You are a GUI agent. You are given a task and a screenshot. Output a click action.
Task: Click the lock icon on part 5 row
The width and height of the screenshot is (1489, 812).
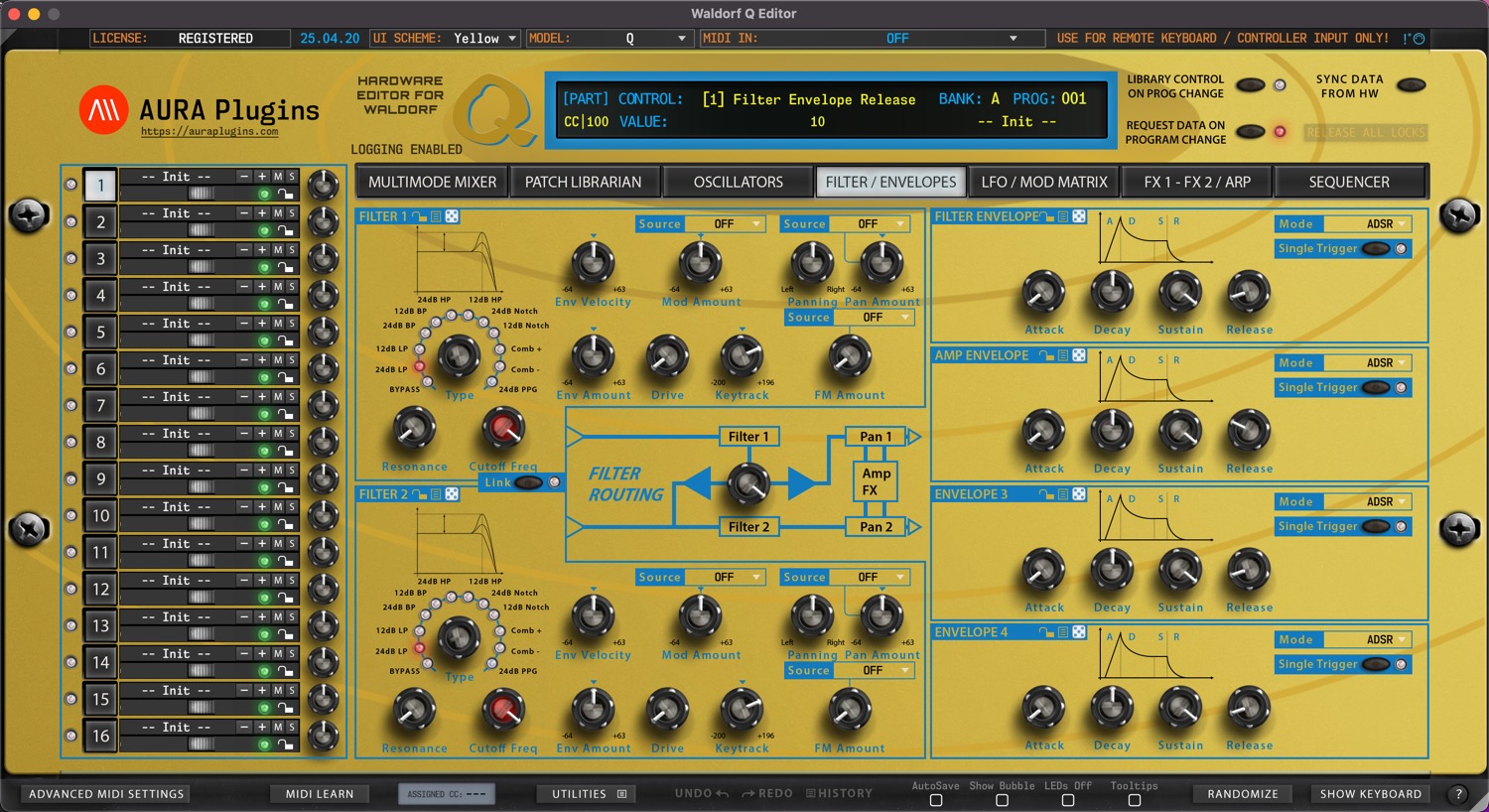285,341
